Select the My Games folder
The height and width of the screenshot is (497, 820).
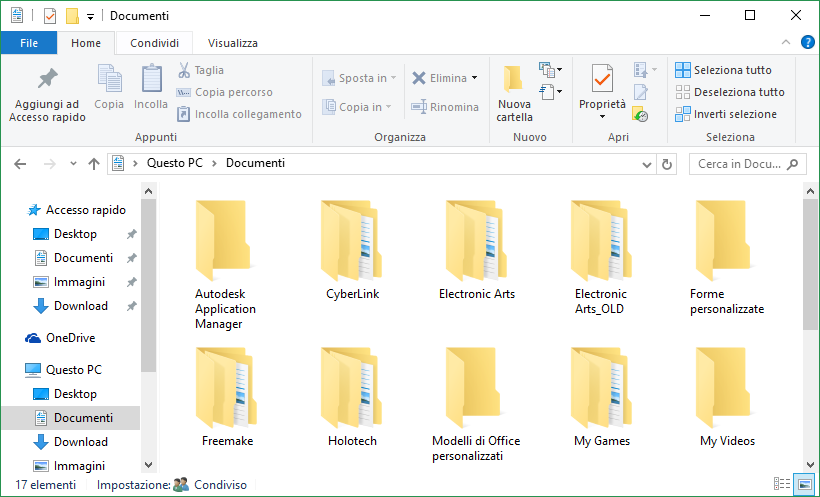[x=601, y=397]
